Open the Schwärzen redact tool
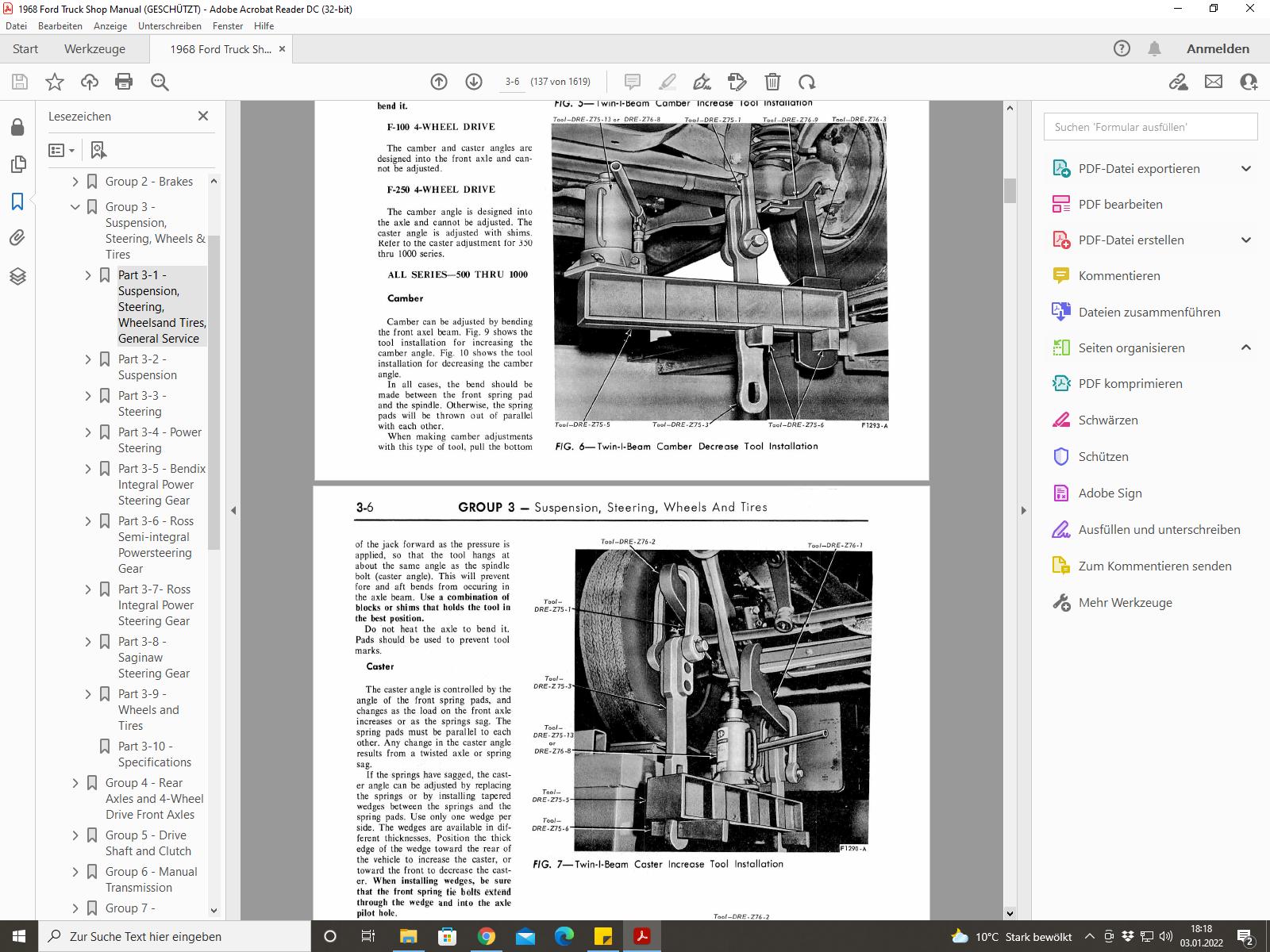Viewport: 1270px width, 952px height. (1107, 420)
